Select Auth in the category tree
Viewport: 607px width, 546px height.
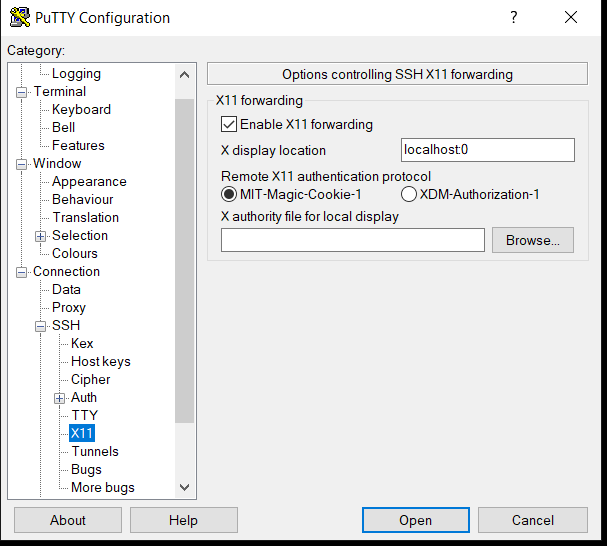coord(84,397)
